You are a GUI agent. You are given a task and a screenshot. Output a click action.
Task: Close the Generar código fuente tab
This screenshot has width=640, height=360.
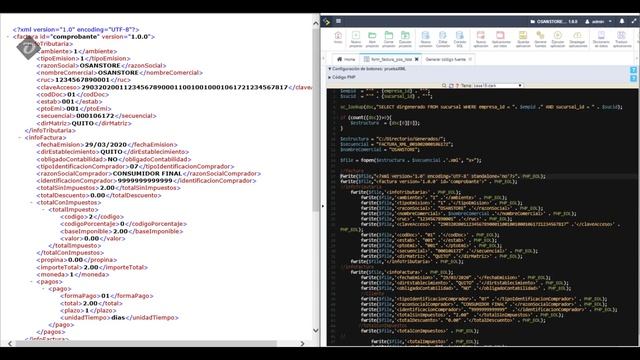[470, 59]
